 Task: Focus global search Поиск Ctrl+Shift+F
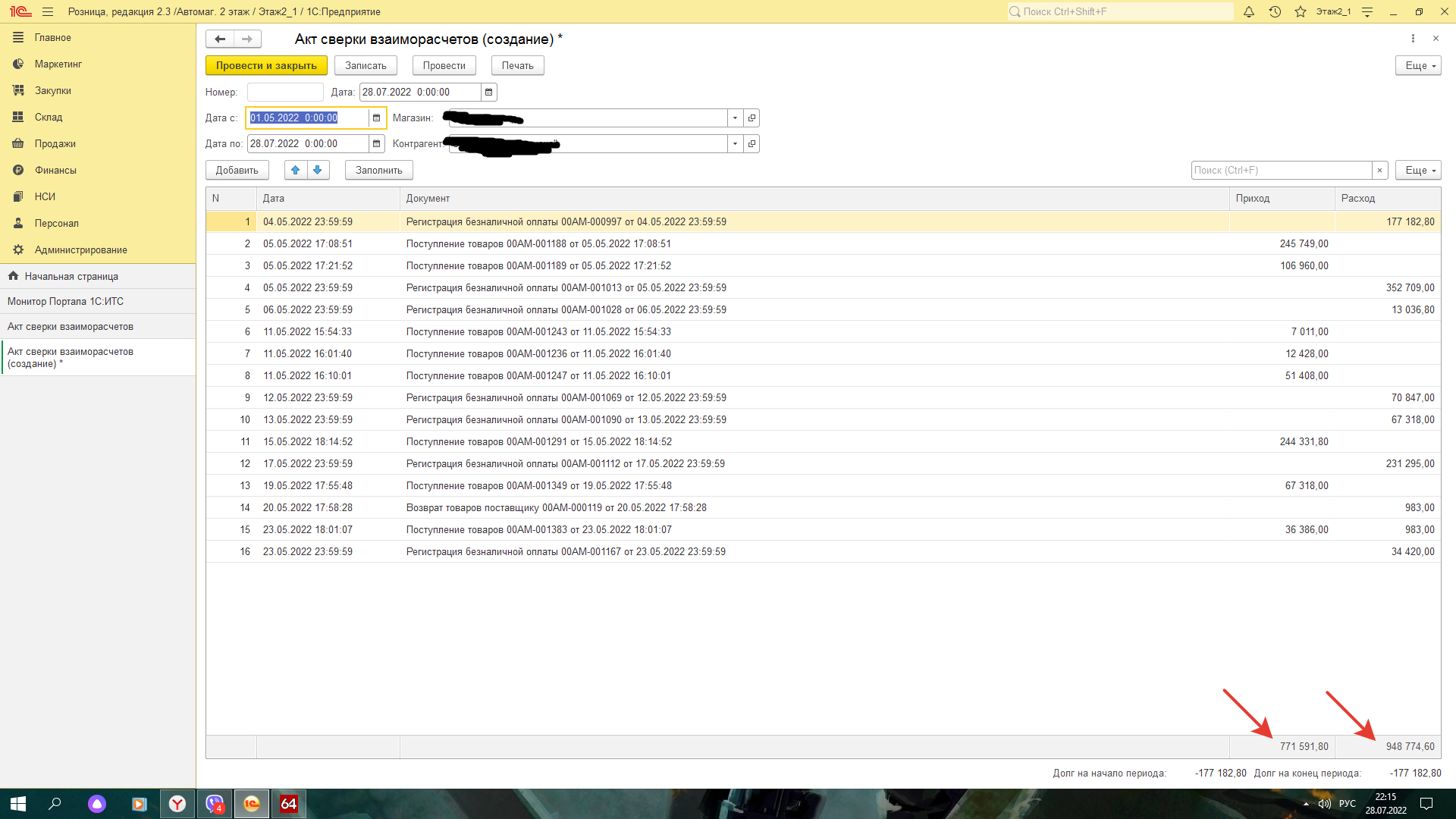tap(1120, 11)
